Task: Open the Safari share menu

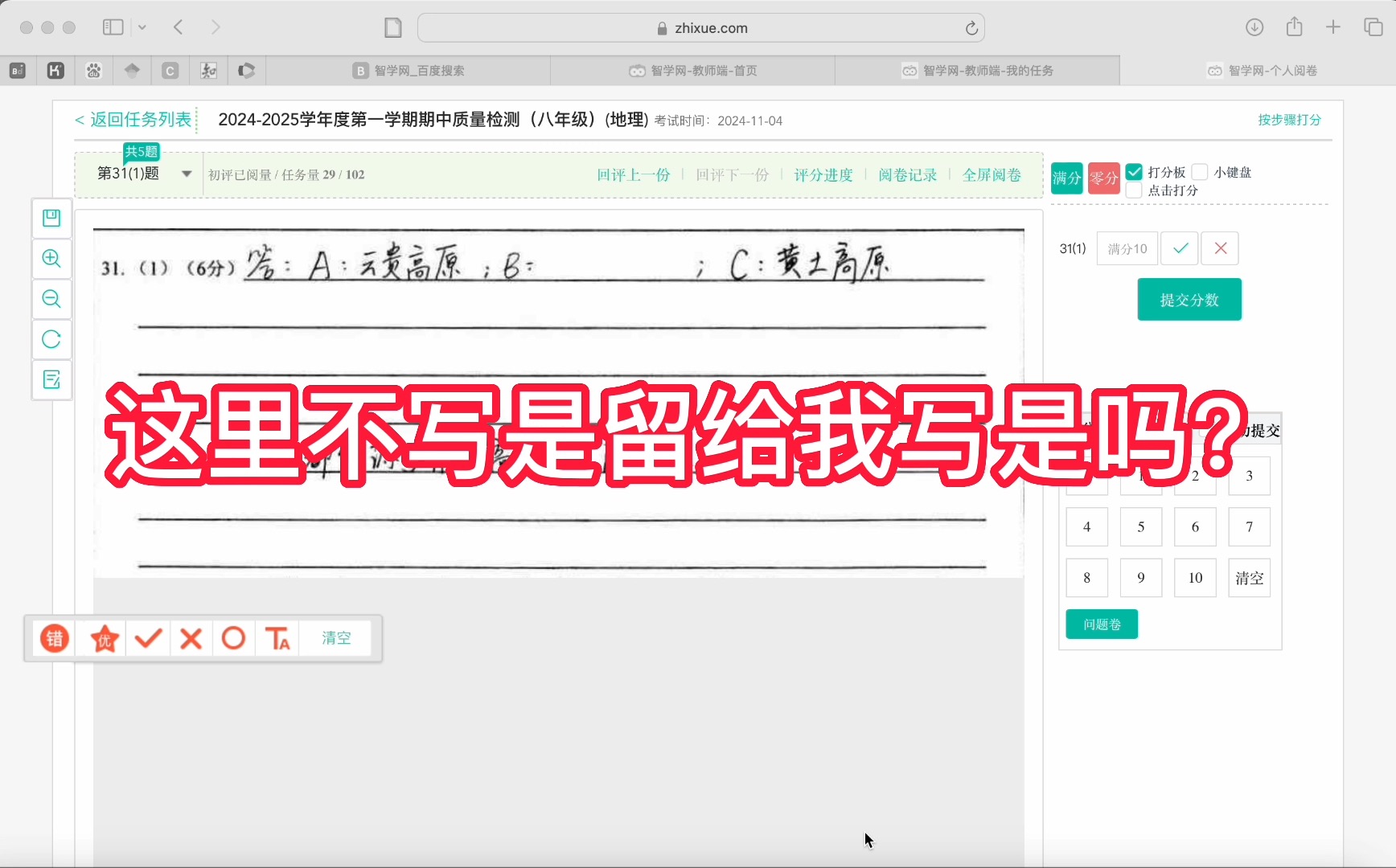Action: click(1294, 27)
